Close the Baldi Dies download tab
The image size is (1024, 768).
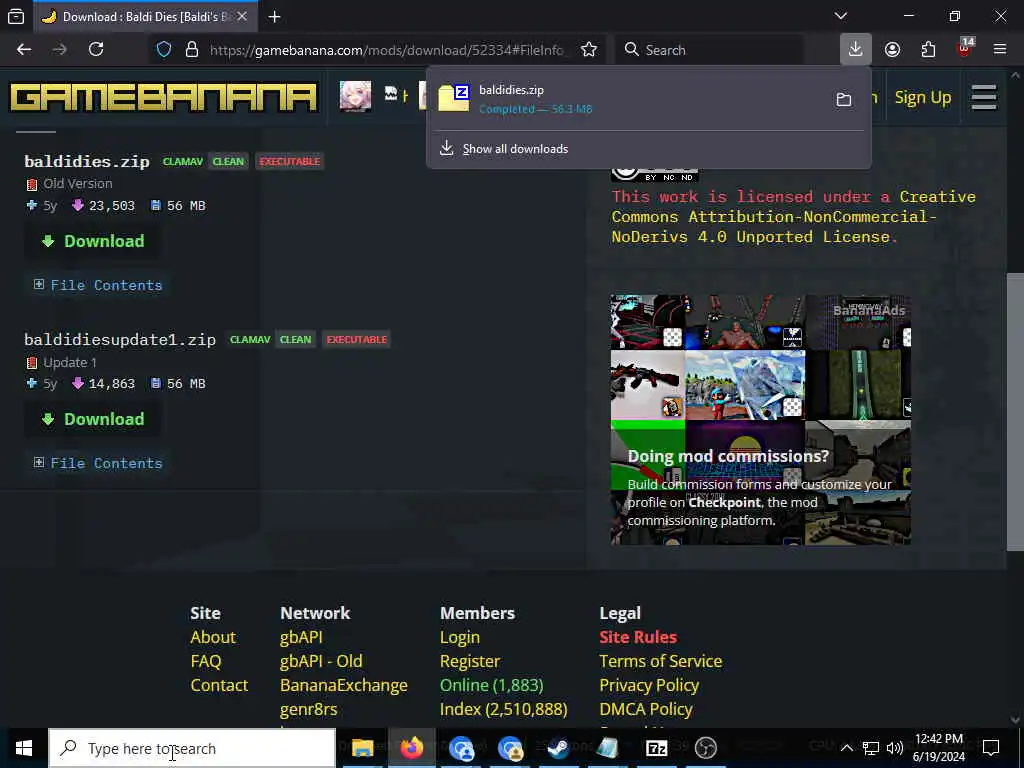(242, 17)
